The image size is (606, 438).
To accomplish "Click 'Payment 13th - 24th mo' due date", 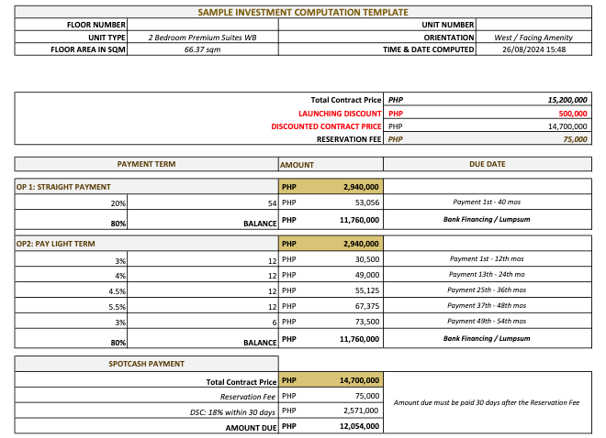I will [x=487, y=274].
